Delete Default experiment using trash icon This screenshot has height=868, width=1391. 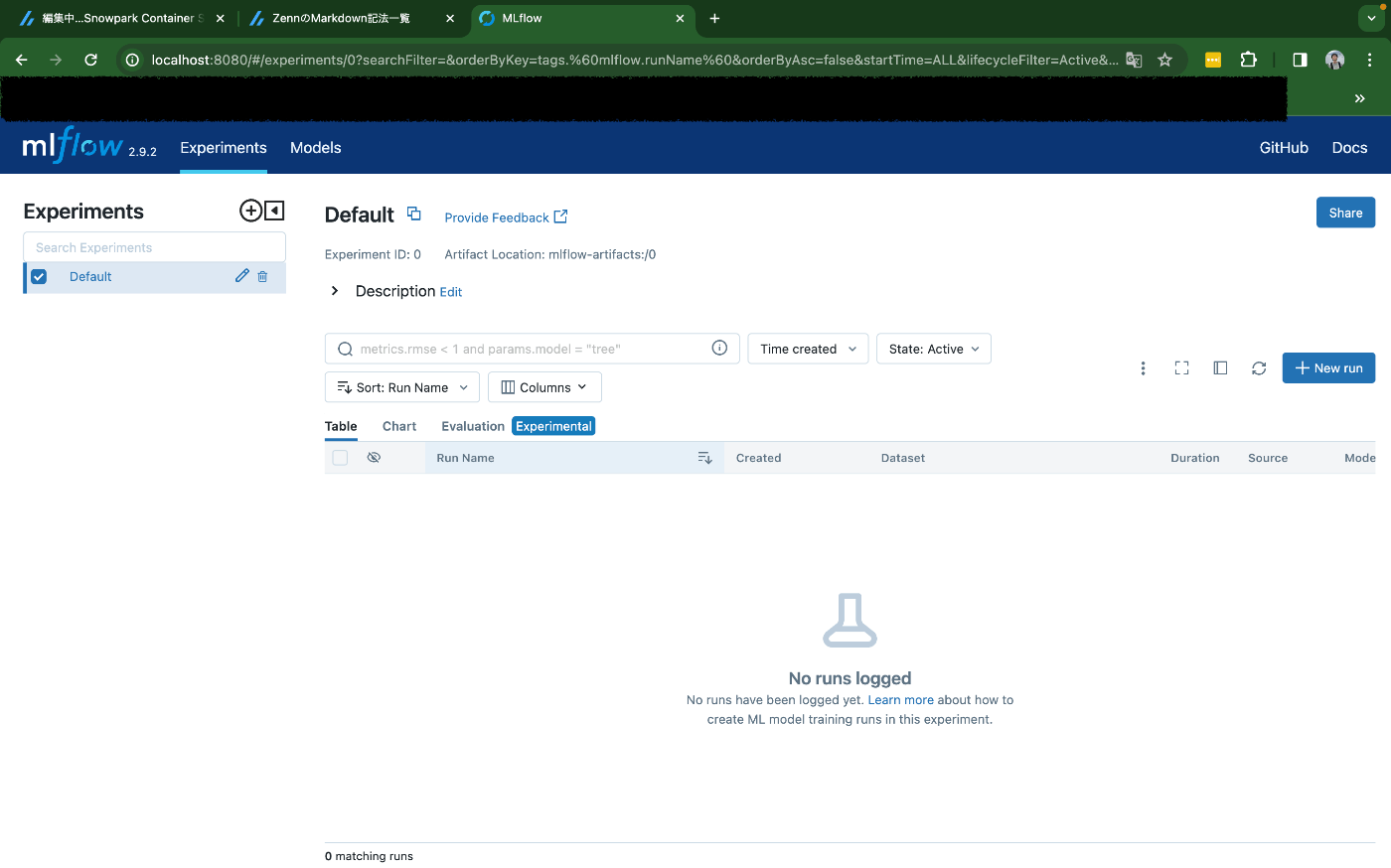[x=262, y=277]
